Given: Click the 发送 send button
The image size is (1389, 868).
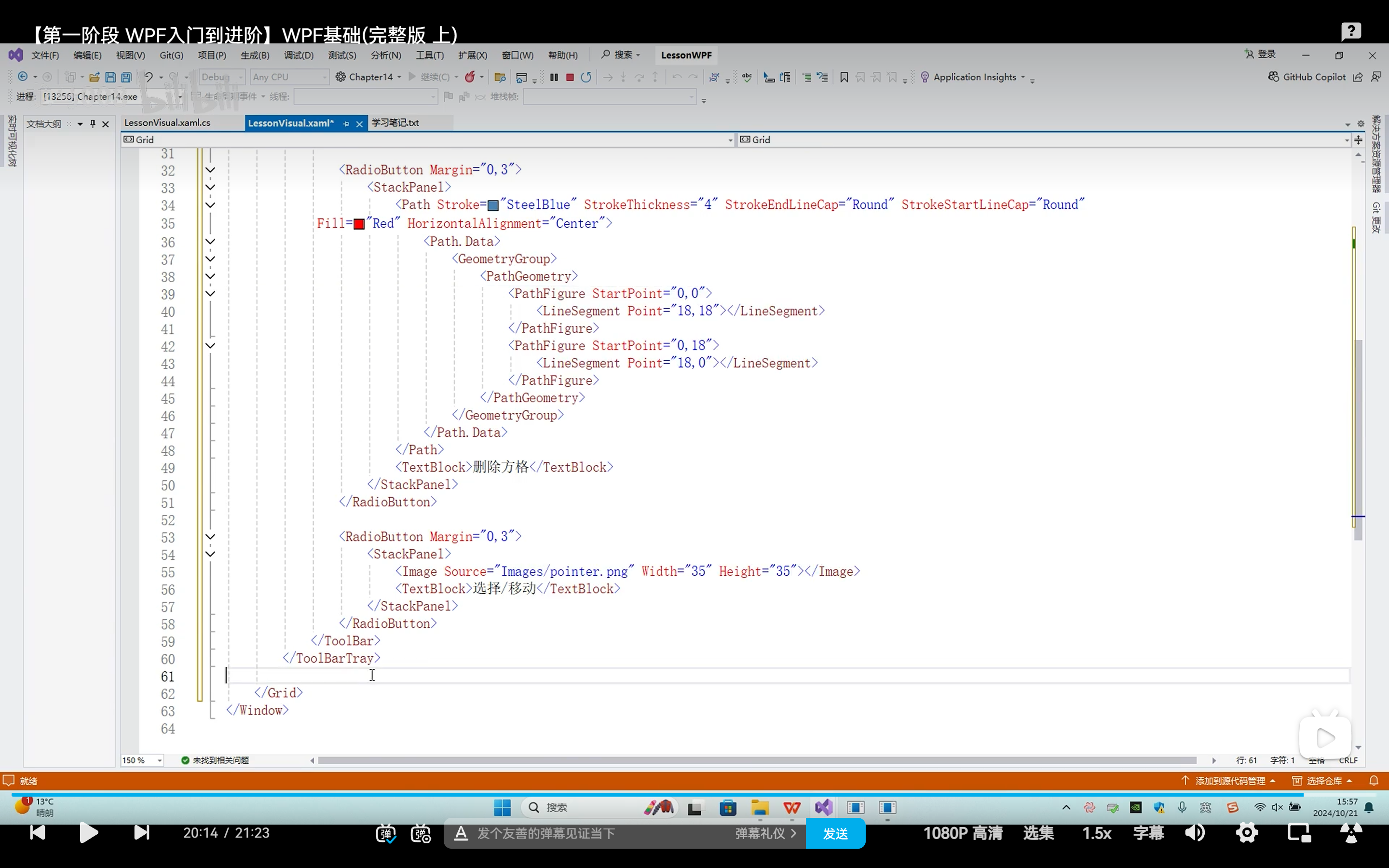Looking at the screenshot, I should [835, 834].
